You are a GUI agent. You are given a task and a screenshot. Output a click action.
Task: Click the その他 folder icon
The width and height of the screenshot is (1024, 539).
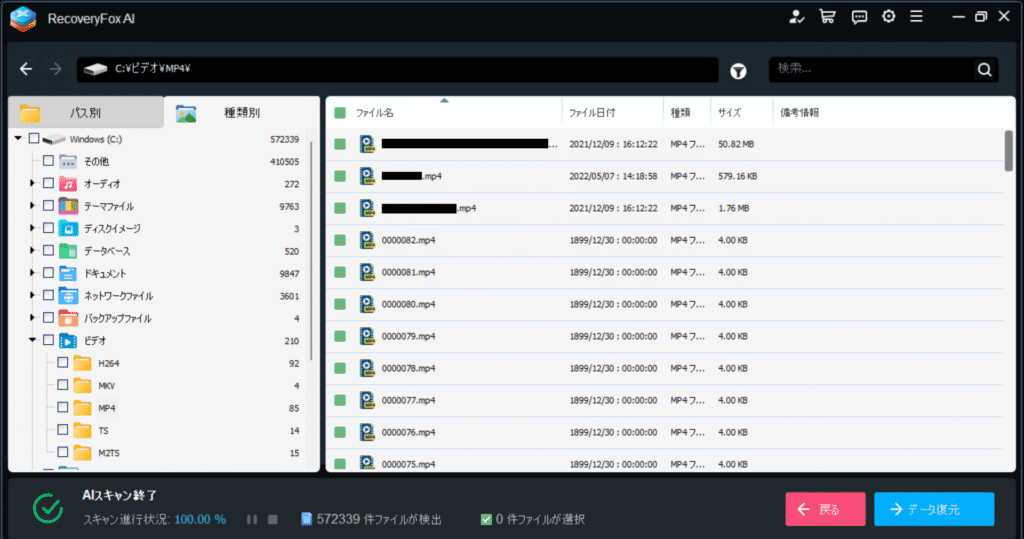(68, 161)
